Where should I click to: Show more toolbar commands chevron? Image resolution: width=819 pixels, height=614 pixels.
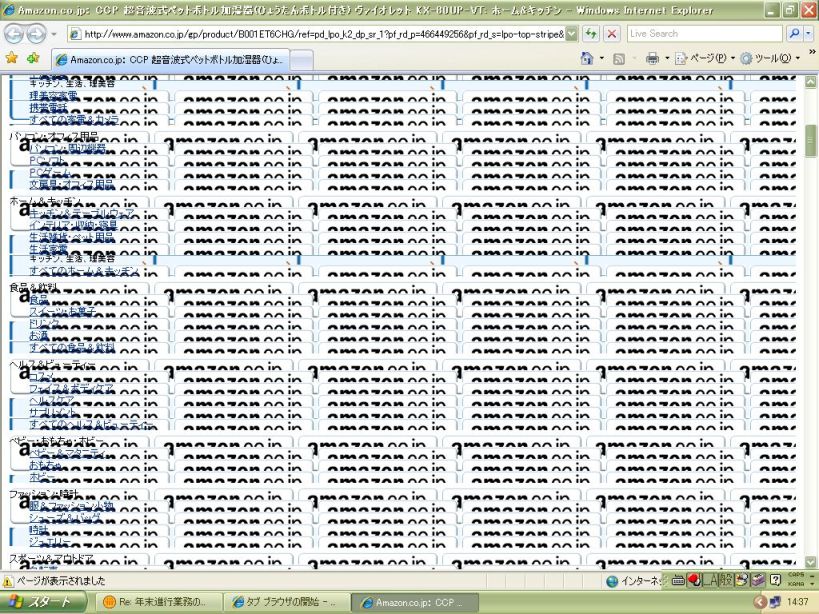point(812,52)
